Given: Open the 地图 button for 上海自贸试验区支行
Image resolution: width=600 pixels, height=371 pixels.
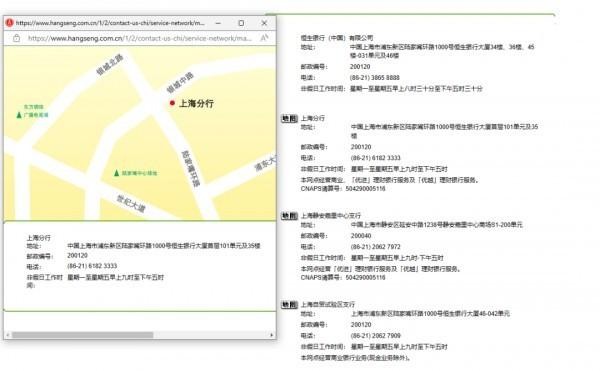Looking at the screenshot, I should point(289,304).
